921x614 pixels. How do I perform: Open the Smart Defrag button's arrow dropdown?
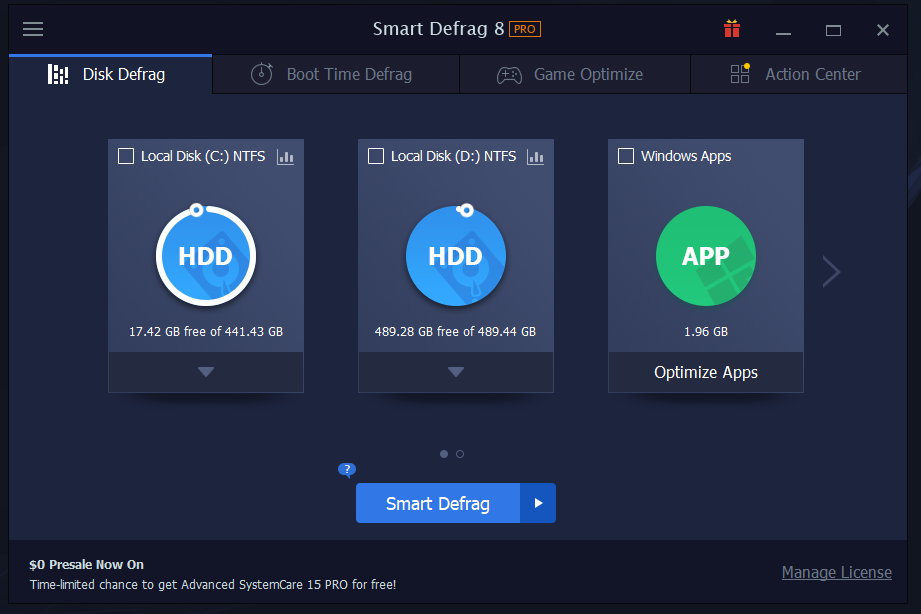click(x=538, y=503)
